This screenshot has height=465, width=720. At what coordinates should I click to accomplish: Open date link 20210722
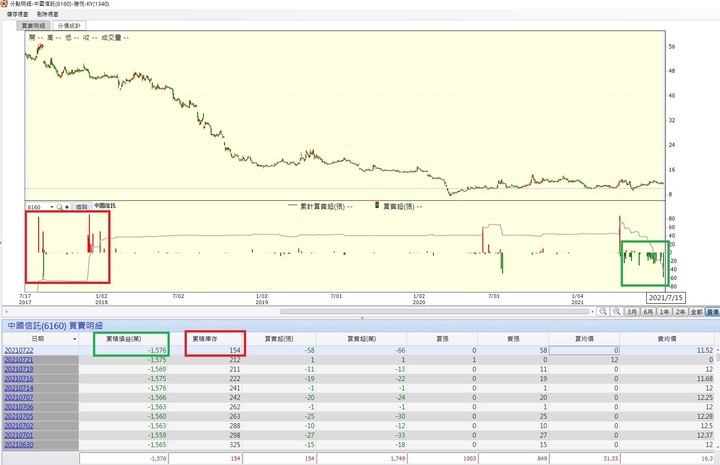[19, 350]
